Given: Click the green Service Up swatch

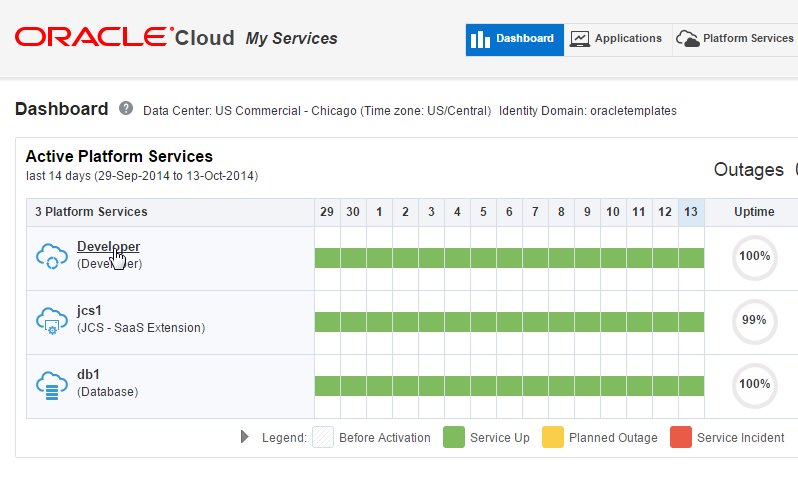Looking at the screenshot, I should point(455,437).
